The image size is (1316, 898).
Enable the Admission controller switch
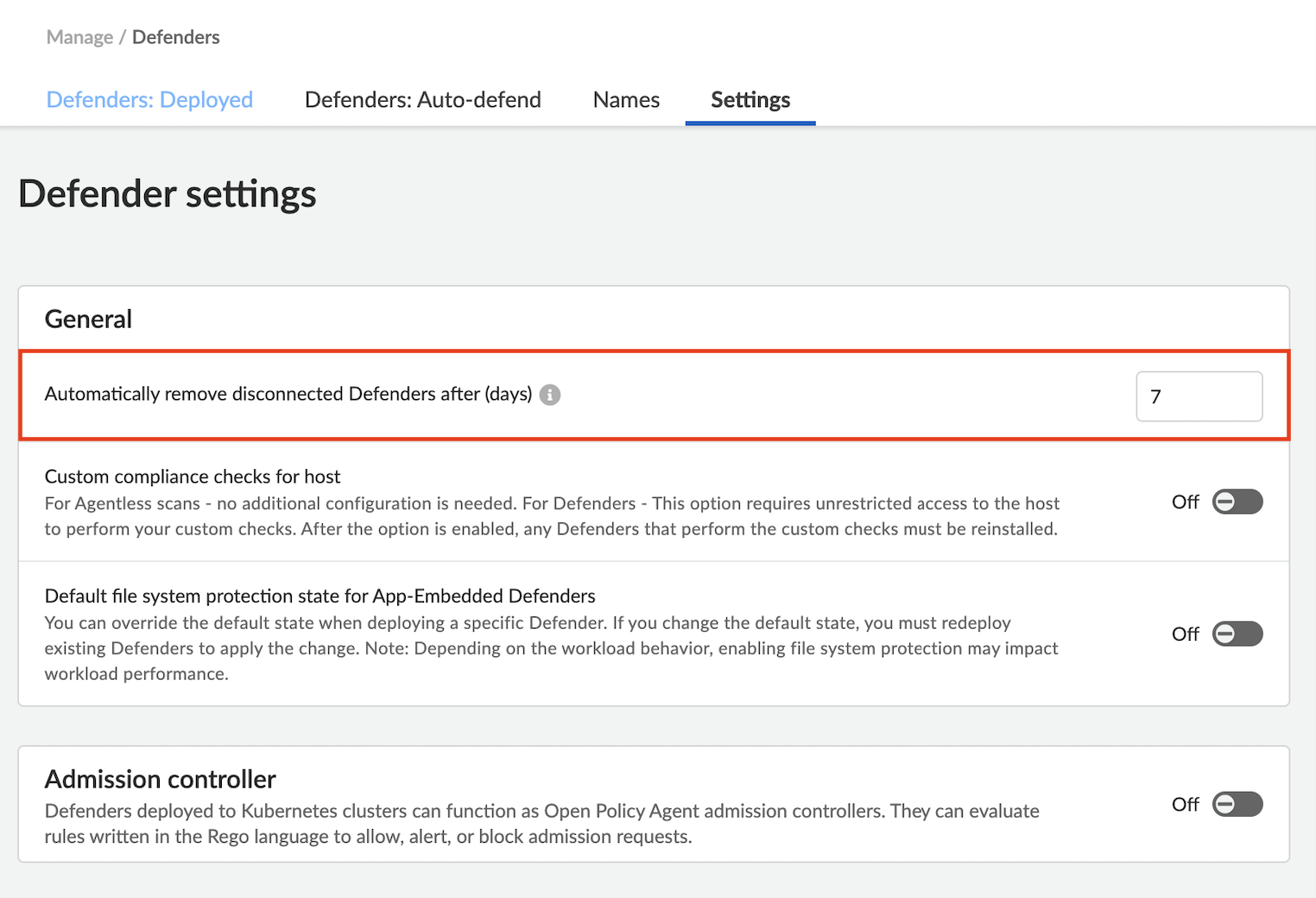(1237, 804)
